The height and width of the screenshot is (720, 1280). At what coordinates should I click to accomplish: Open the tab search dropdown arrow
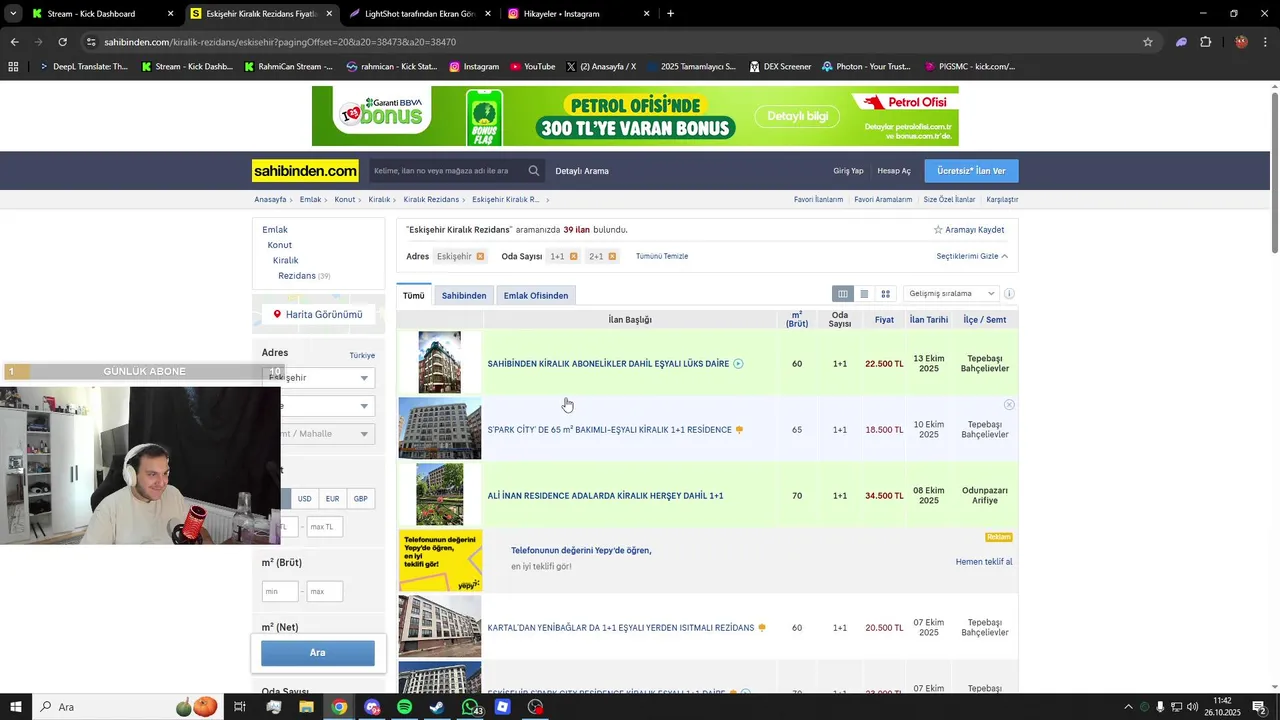click(13, 14)
